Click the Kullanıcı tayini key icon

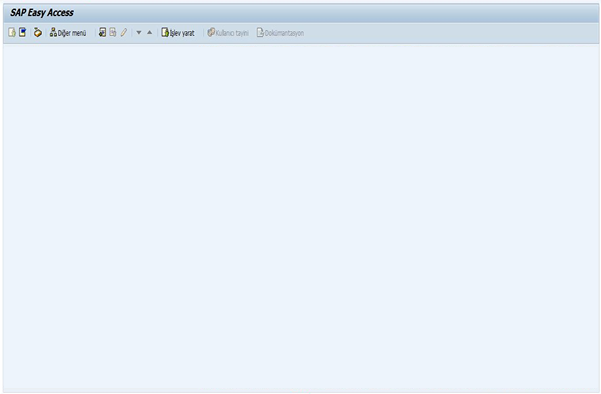click(x=211, y=33)
